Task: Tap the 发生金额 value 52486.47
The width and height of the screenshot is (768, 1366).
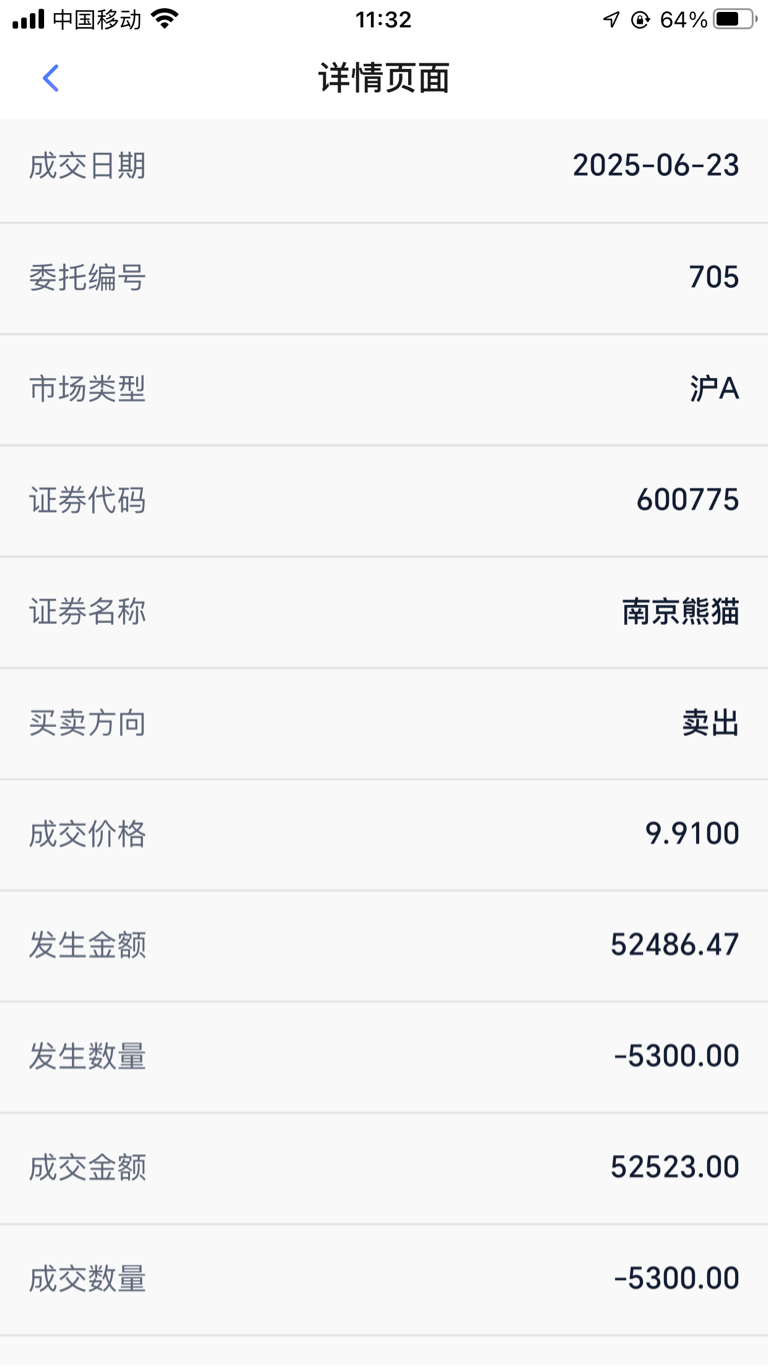Action: 675,945
